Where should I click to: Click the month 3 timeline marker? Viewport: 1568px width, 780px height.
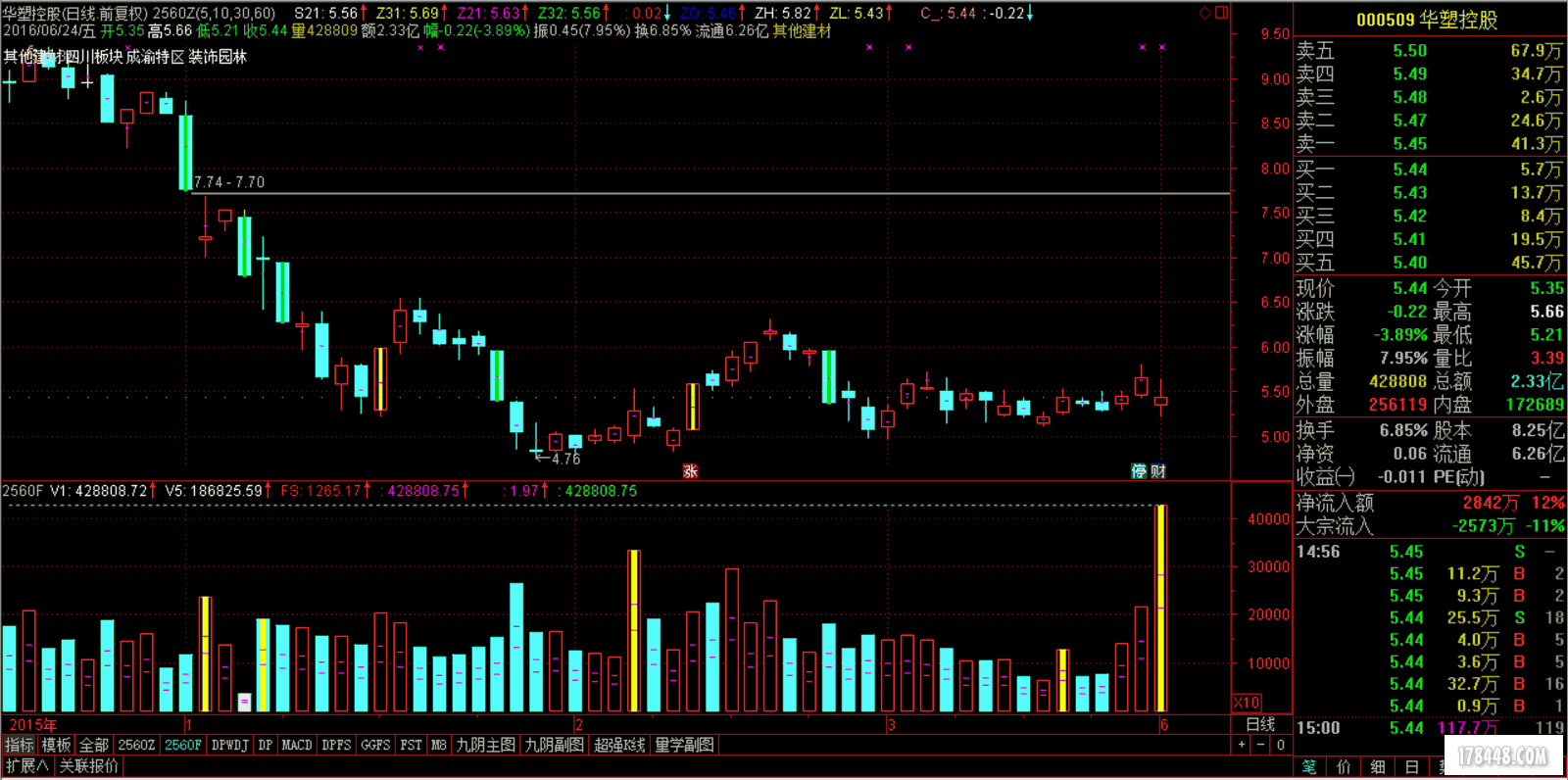891,725
